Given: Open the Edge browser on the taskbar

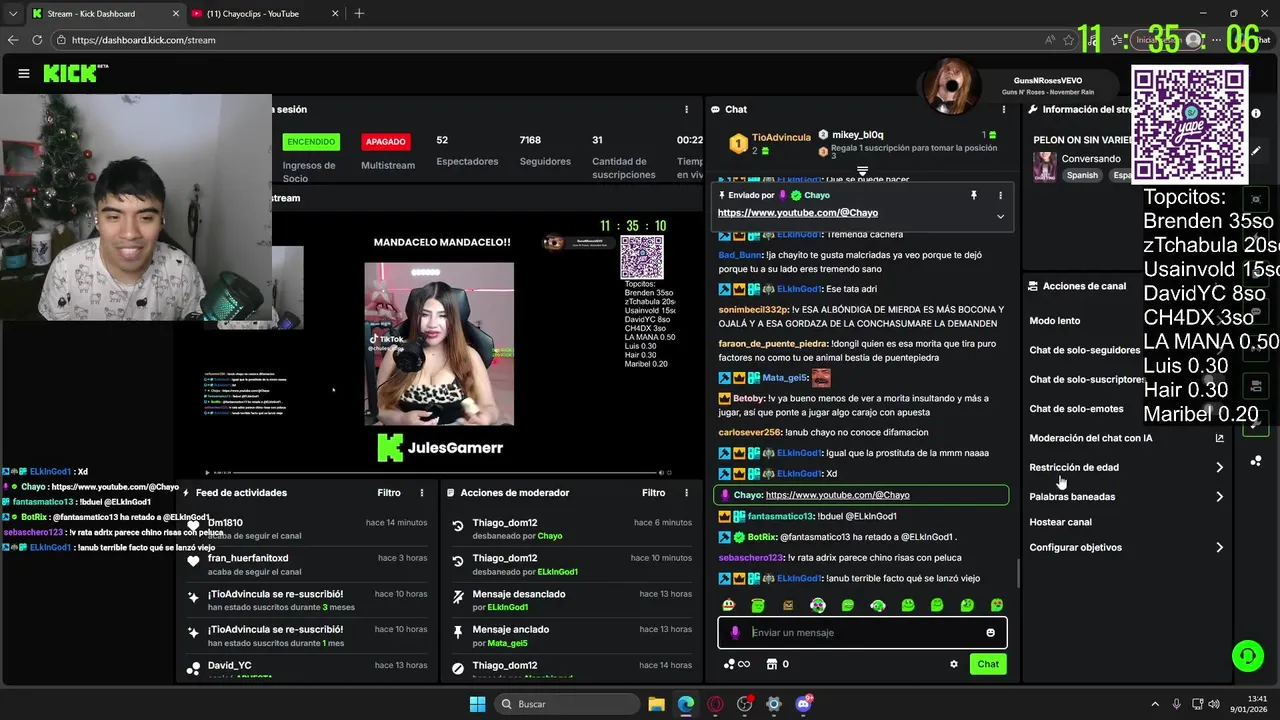Looking at the screenshot, I should tap(685, 704).
